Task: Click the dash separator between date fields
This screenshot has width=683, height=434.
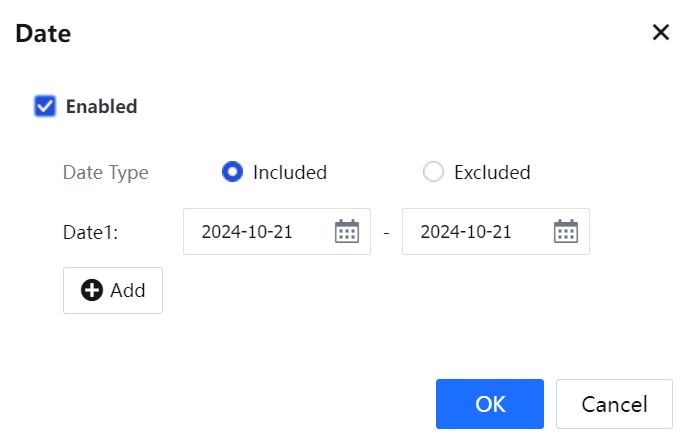Action: point(386,232)
